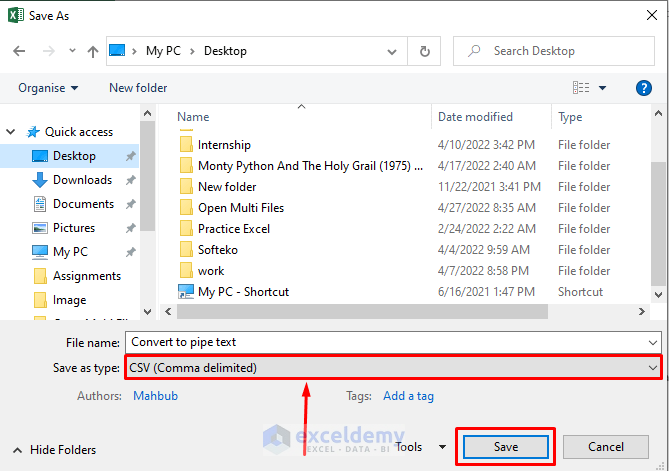669x471 pixels.
Task: Click the Save button
Action: tap(506, 447)
